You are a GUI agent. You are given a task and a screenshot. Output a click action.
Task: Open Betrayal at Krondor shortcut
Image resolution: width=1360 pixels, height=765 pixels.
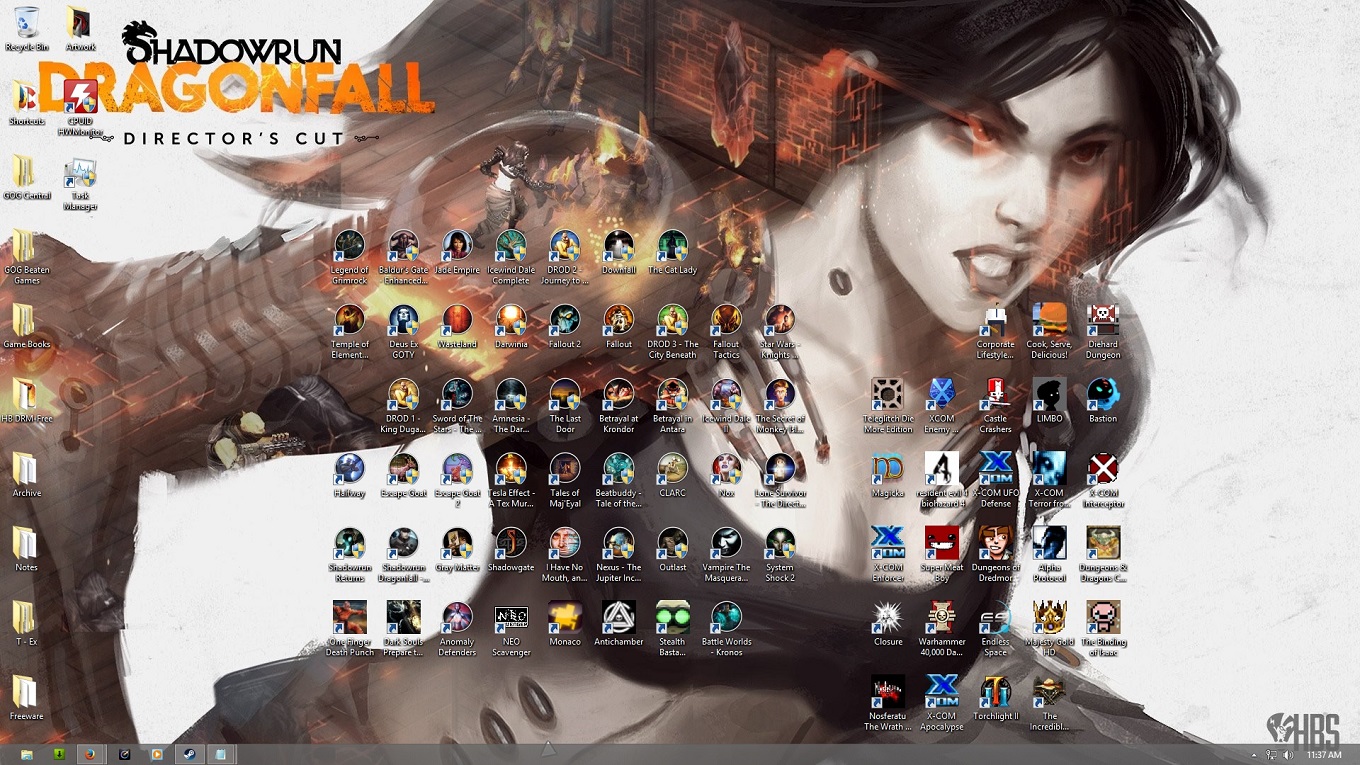coord(619,406)
